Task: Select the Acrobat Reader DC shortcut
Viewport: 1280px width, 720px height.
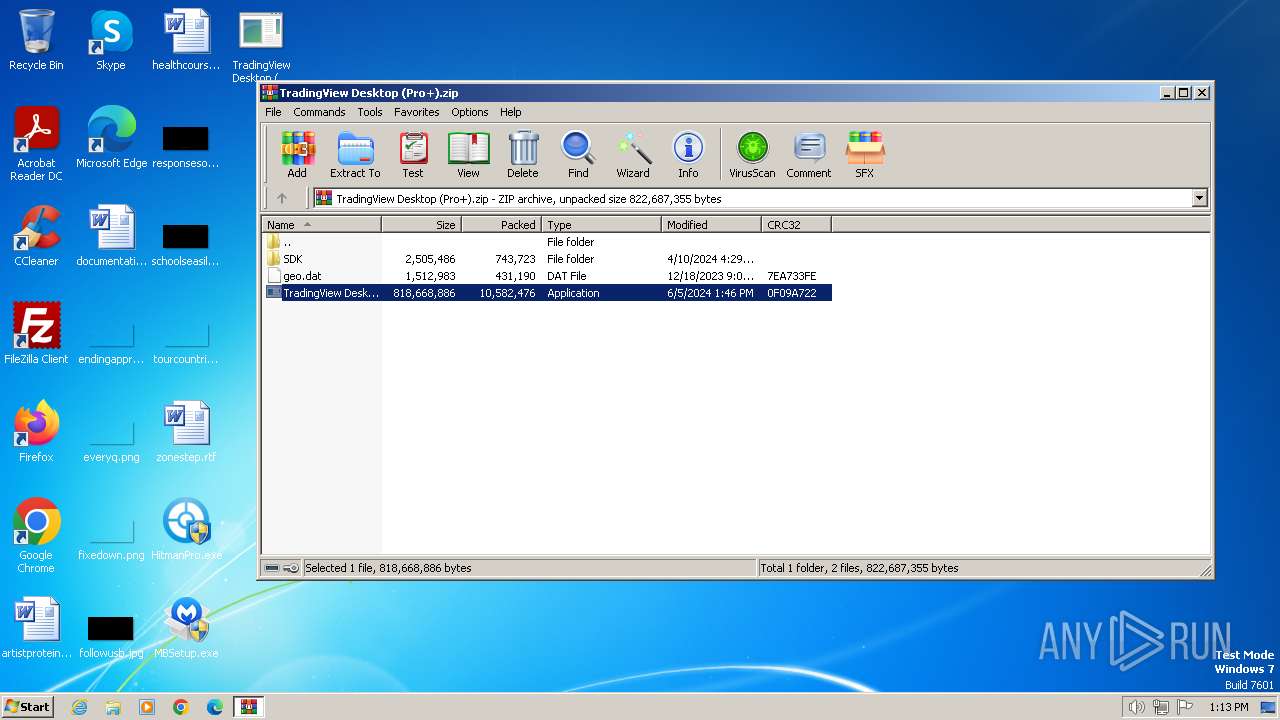Action: 36,144
